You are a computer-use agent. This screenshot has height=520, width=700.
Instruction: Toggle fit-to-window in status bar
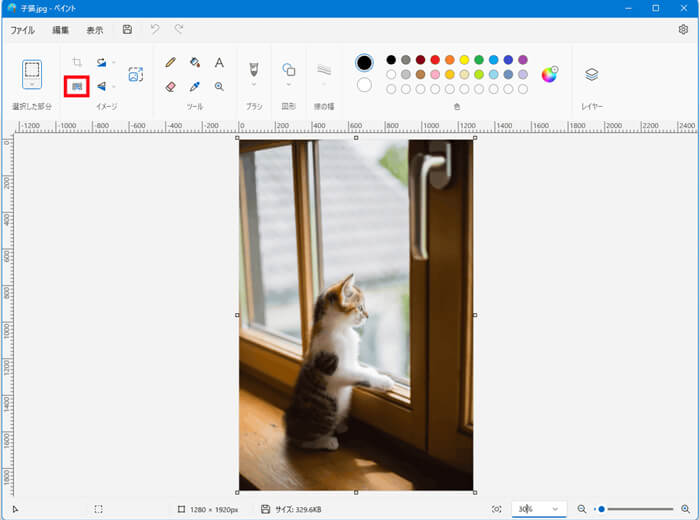[x=497, y=509]
